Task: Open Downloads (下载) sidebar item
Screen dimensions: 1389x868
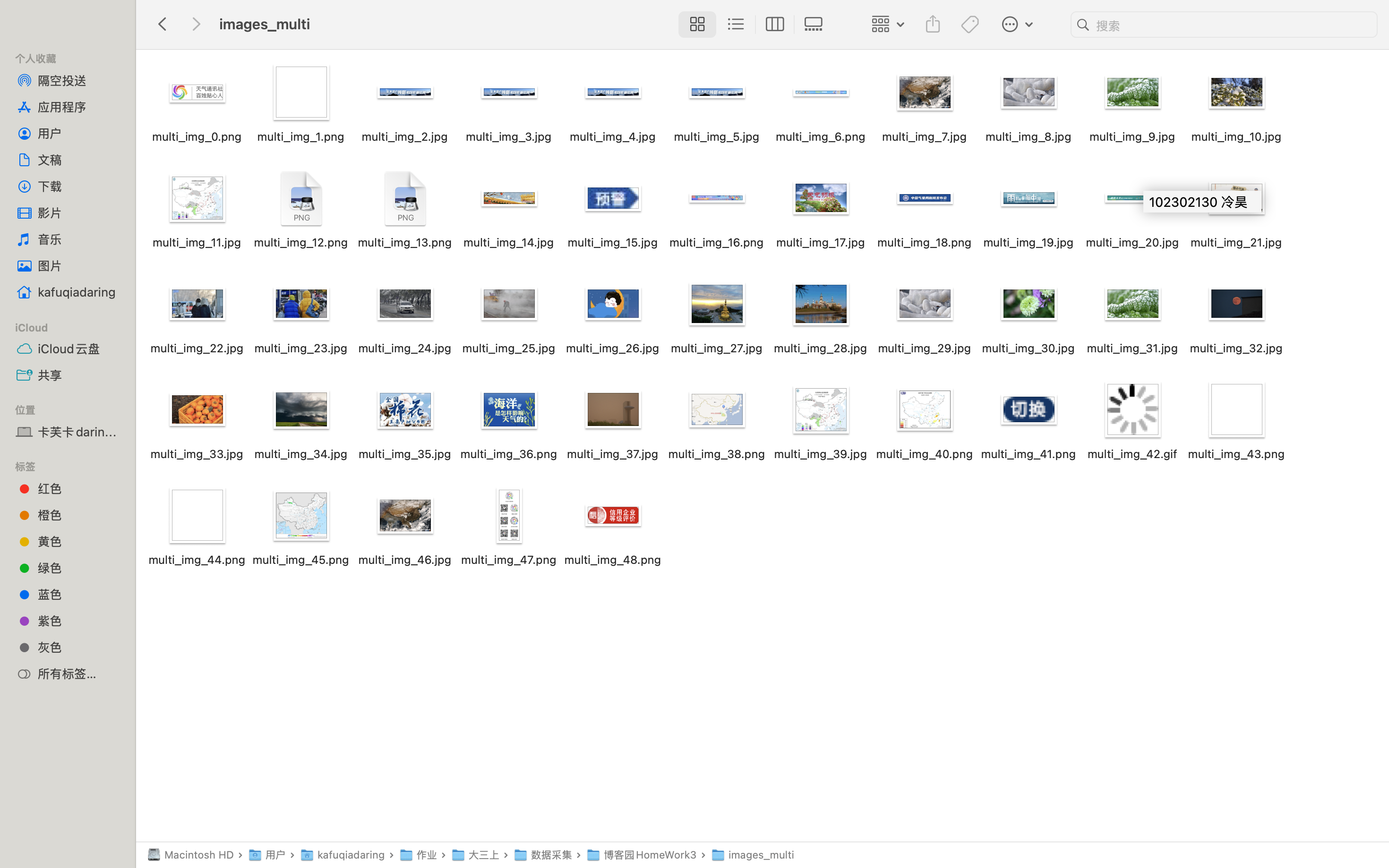Action: (x=50, y=186)
